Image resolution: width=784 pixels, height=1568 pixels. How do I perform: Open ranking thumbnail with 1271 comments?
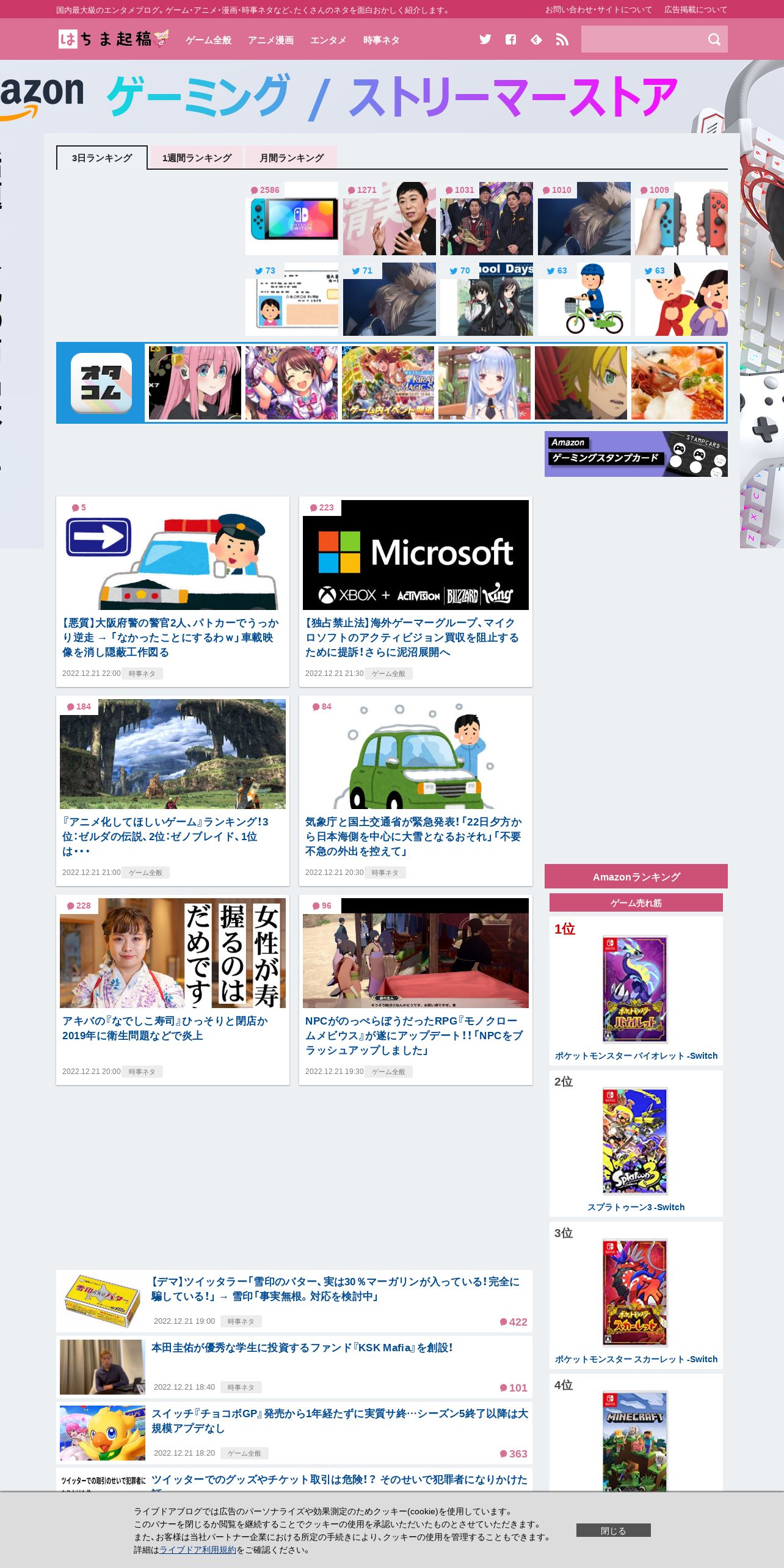pyautogui.click(x=389, y=219)
